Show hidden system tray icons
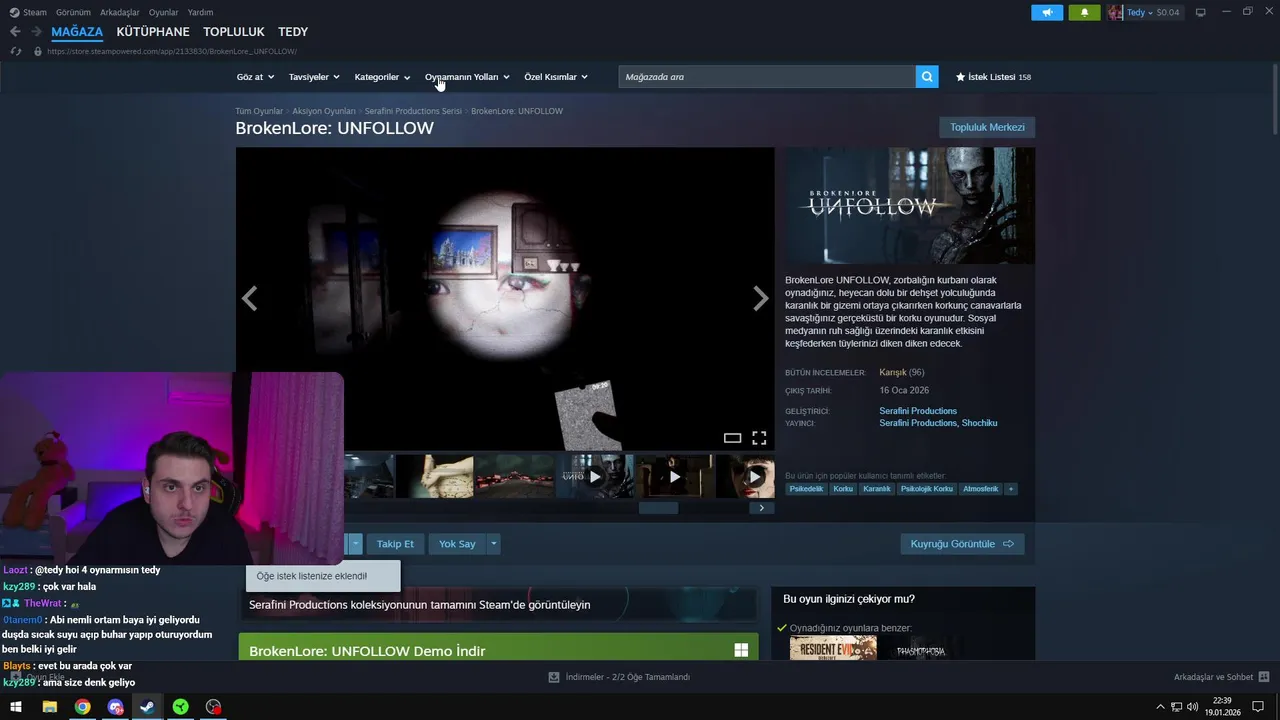1280x720 pixels. point(1160,707)
